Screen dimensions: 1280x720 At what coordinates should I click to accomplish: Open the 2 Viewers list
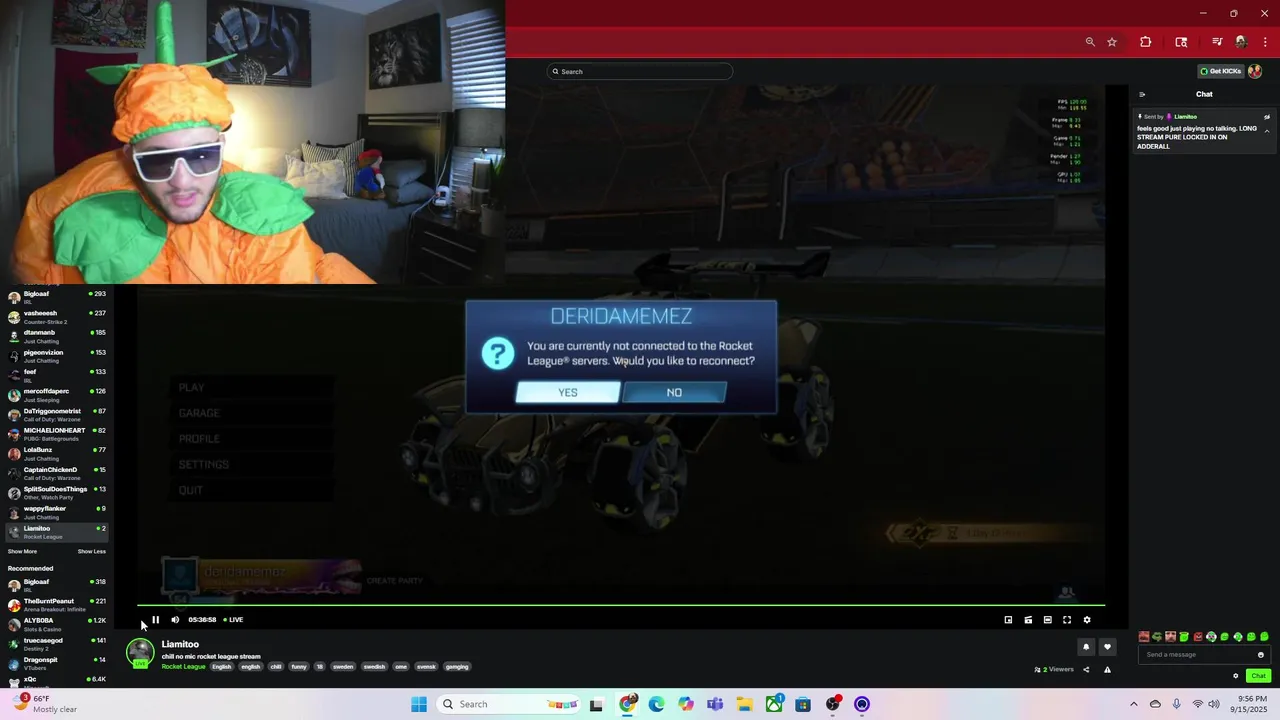[1055, 669]
